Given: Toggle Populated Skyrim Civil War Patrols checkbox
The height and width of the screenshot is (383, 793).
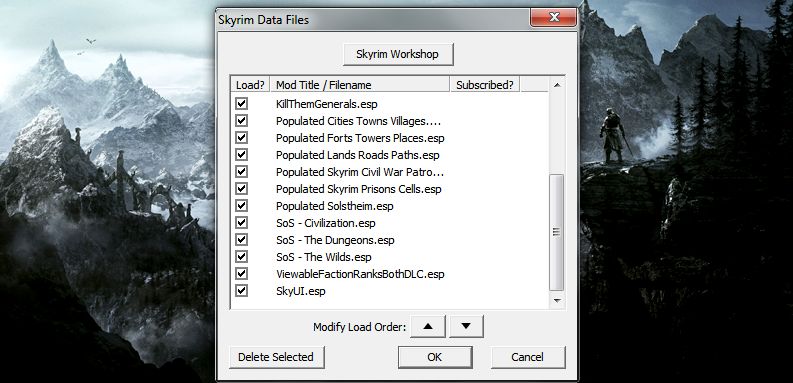Looking at the screenshot, I should (x=241, y=172).
